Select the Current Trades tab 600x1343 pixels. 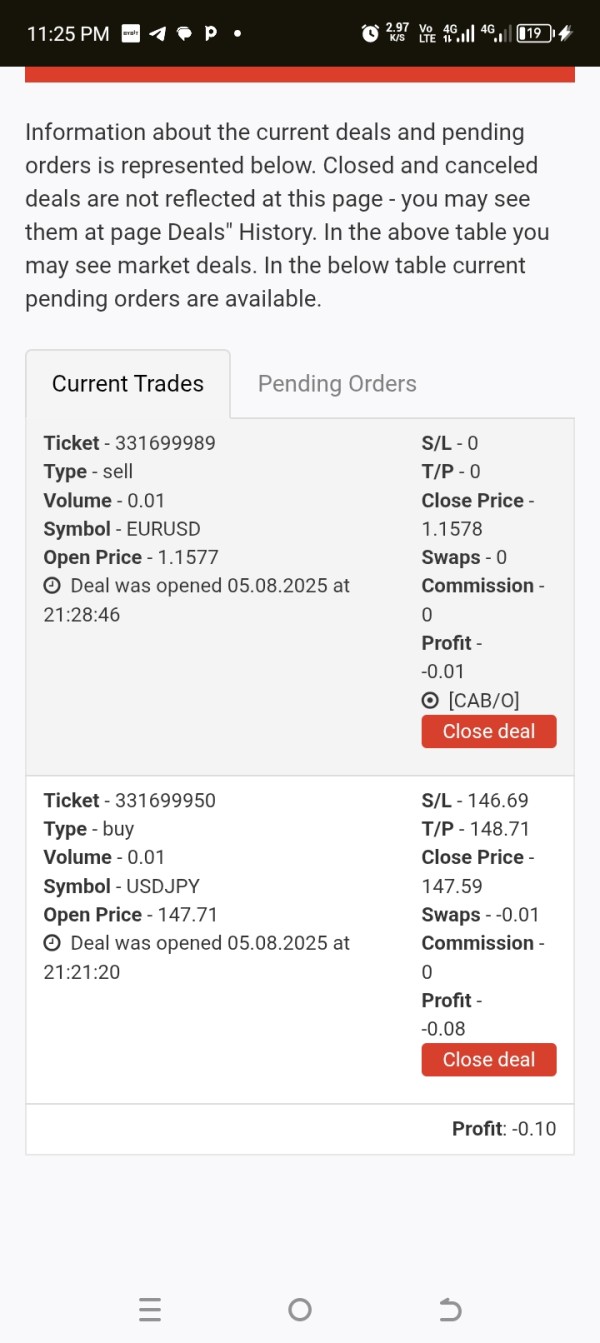[128, 384]
